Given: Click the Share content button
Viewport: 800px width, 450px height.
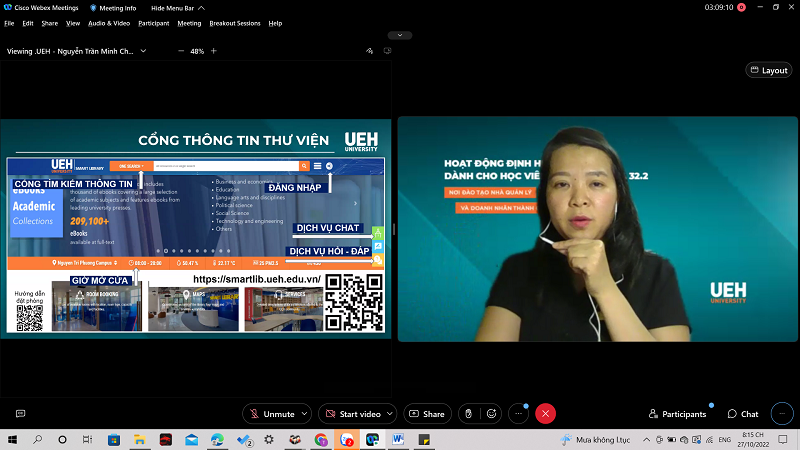Looking at the screenshot, I should tap(427, 414).
